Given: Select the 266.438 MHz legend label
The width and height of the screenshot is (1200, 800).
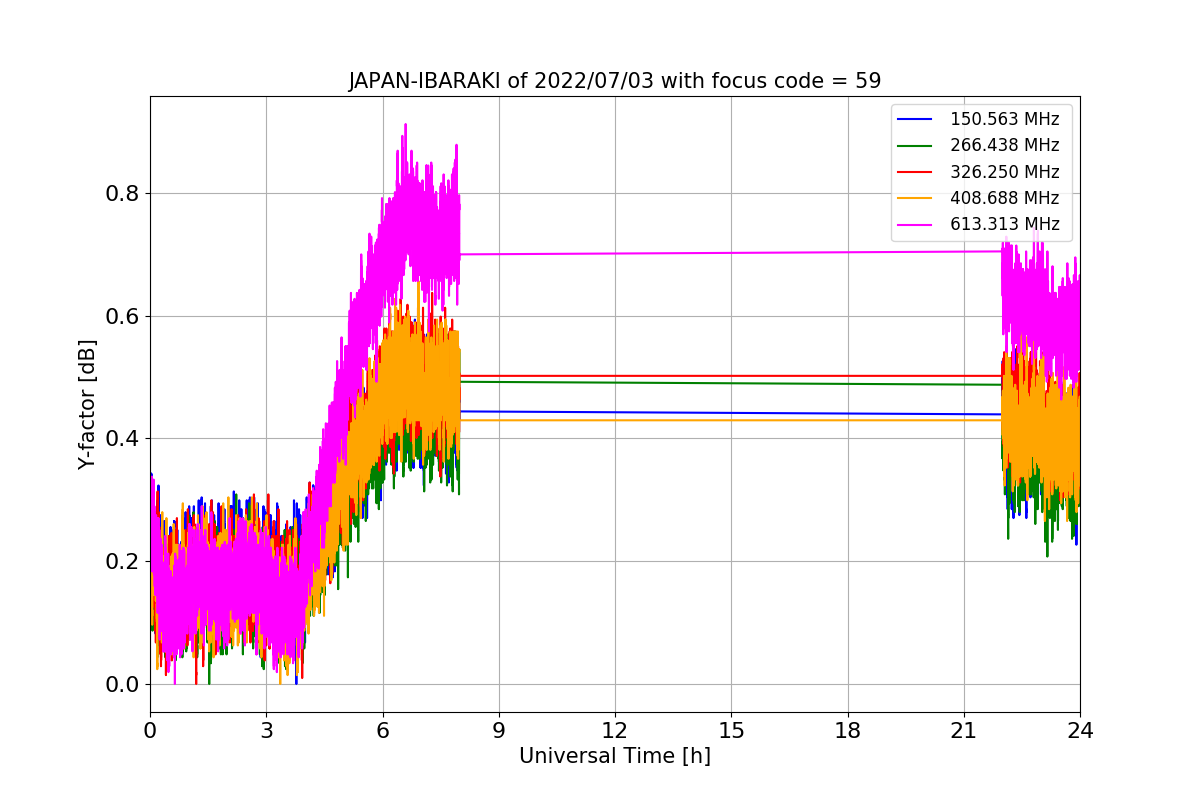Looking at the screenshot, I should [x=1004, y=146].
